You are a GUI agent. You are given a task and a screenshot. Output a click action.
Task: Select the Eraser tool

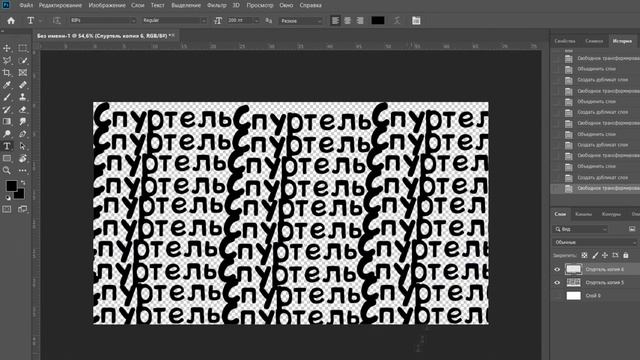(22, 109)
